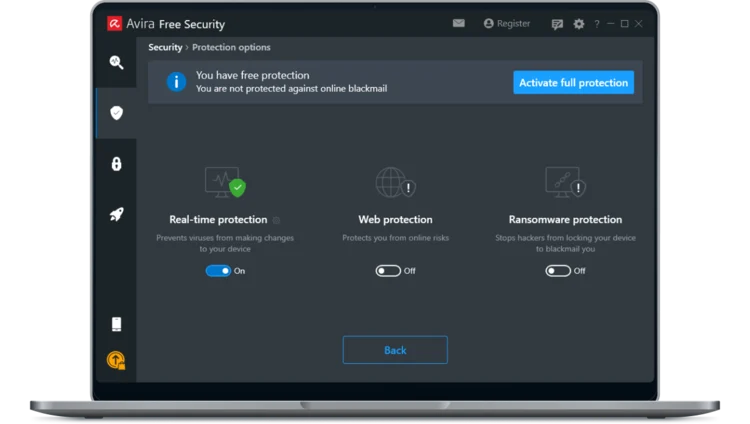This screenshot has width=750, height=424.
Task: Enable the Web protection toggle
Action: coord(388,271)
